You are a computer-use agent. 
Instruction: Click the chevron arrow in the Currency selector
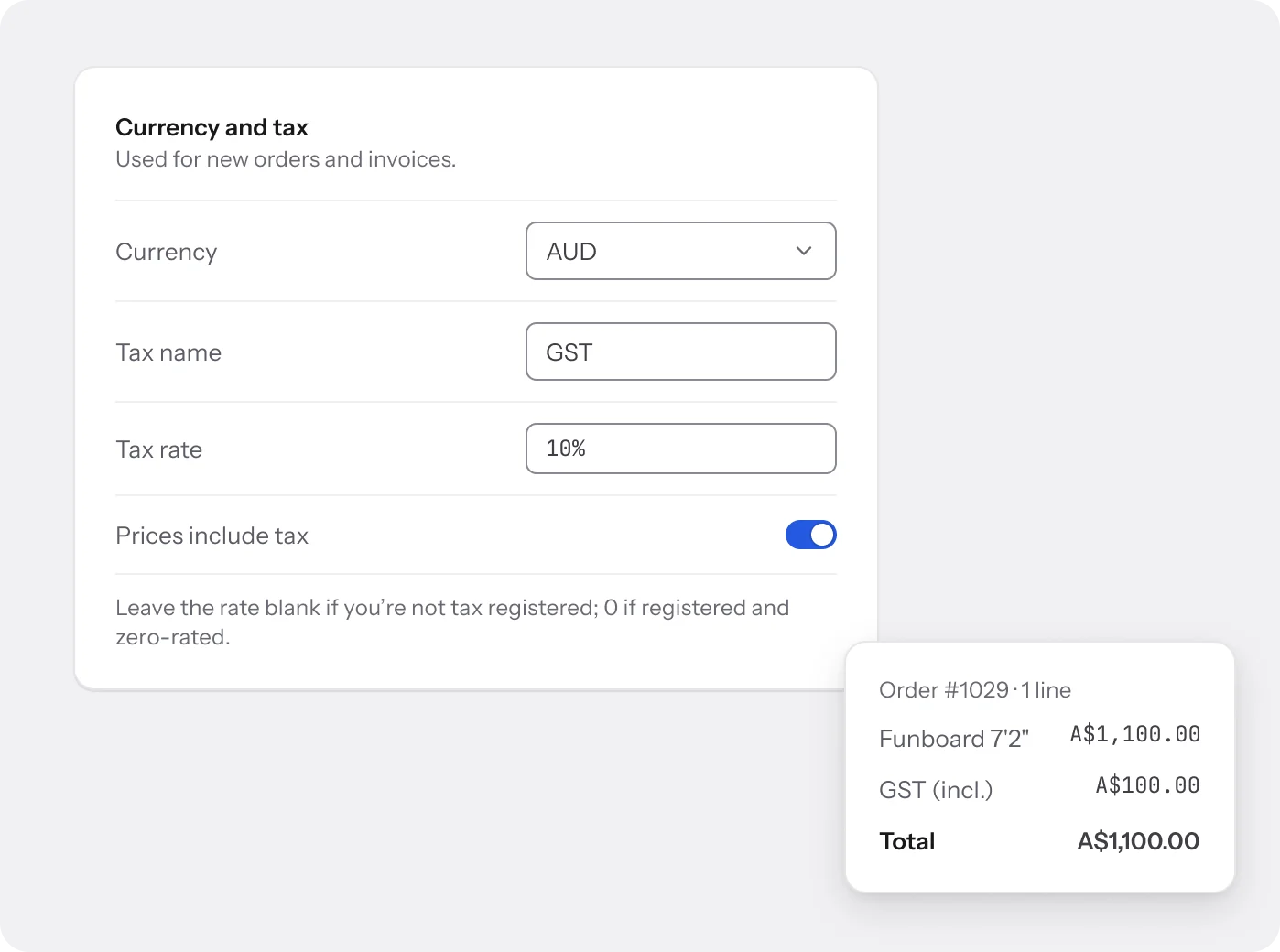pyautogui.click(x=804, y=251)
